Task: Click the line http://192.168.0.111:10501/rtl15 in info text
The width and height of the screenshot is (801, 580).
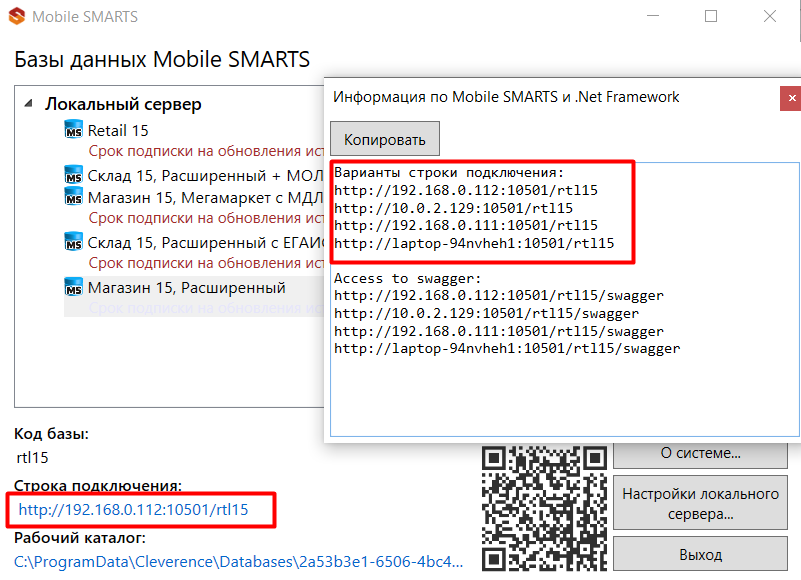Action: pyautogui.click(x=466, y=225)
